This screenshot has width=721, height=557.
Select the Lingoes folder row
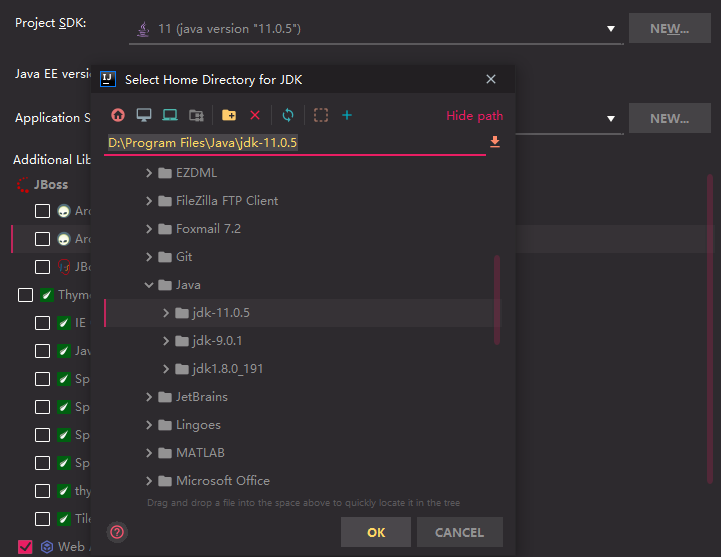pyautogui.click(x=302, y=425)
